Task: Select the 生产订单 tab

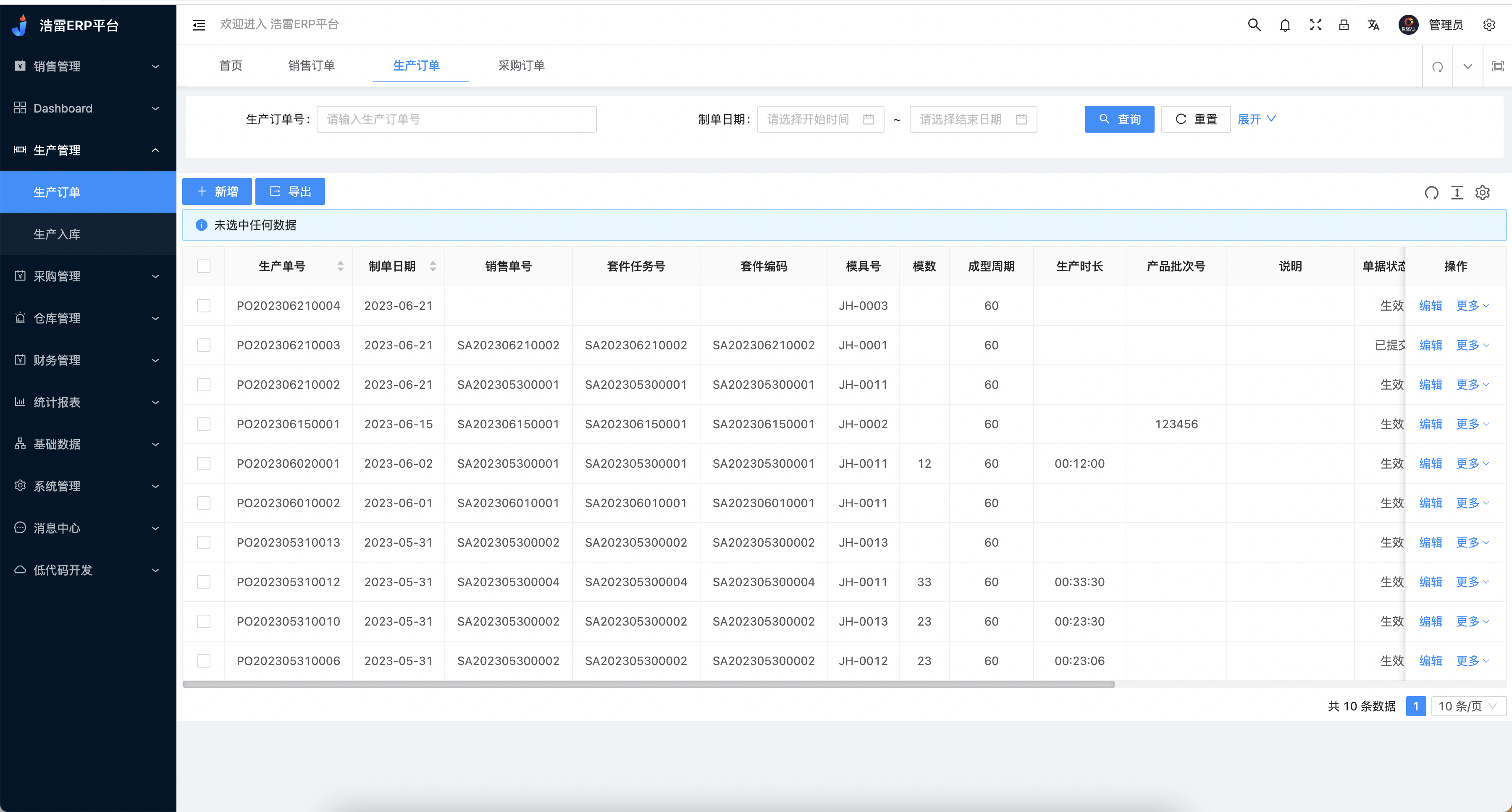Action: click(x=416, y=66)
